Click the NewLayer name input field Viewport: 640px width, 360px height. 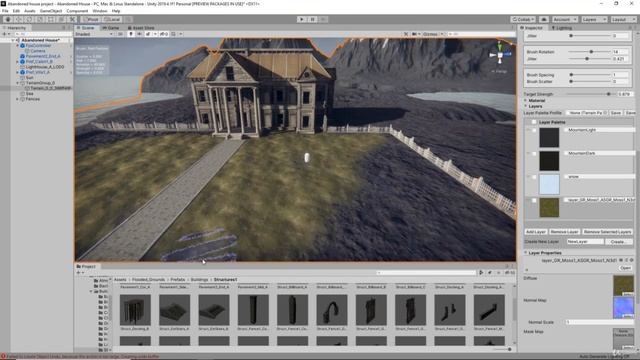(x=585, y=242)
